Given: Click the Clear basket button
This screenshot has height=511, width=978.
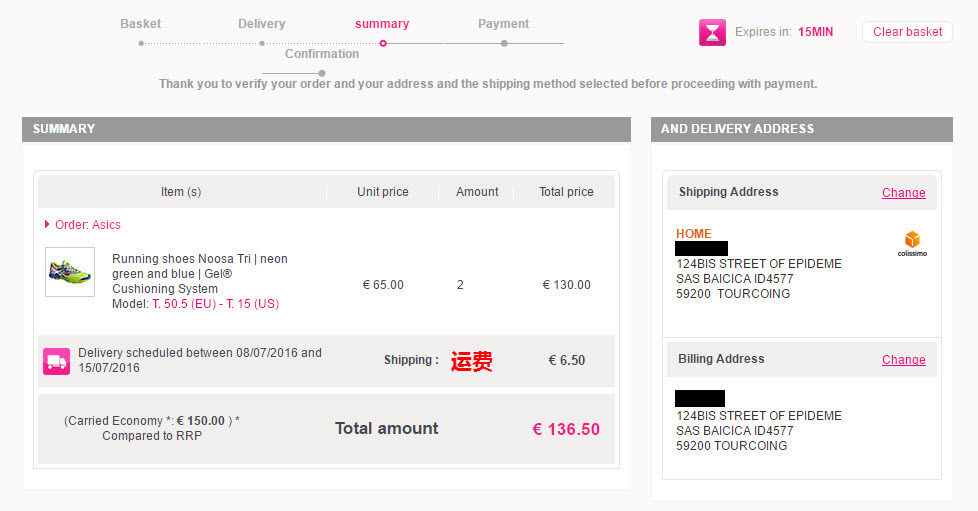Looking at the screenshot, I should pos(907,32).
